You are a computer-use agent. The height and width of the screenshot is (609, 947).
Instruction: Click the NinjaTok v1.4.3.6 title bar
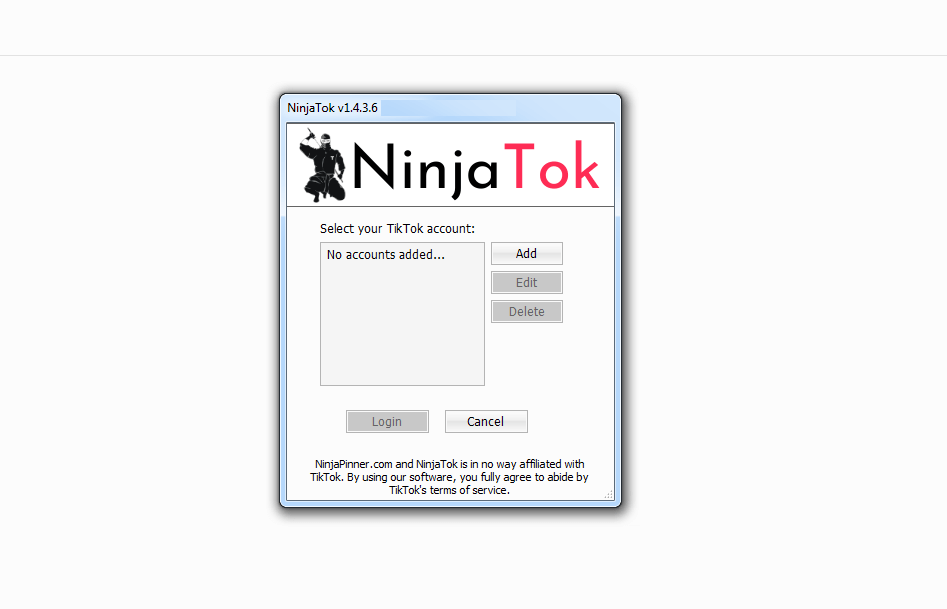click(x=332, y=107)
